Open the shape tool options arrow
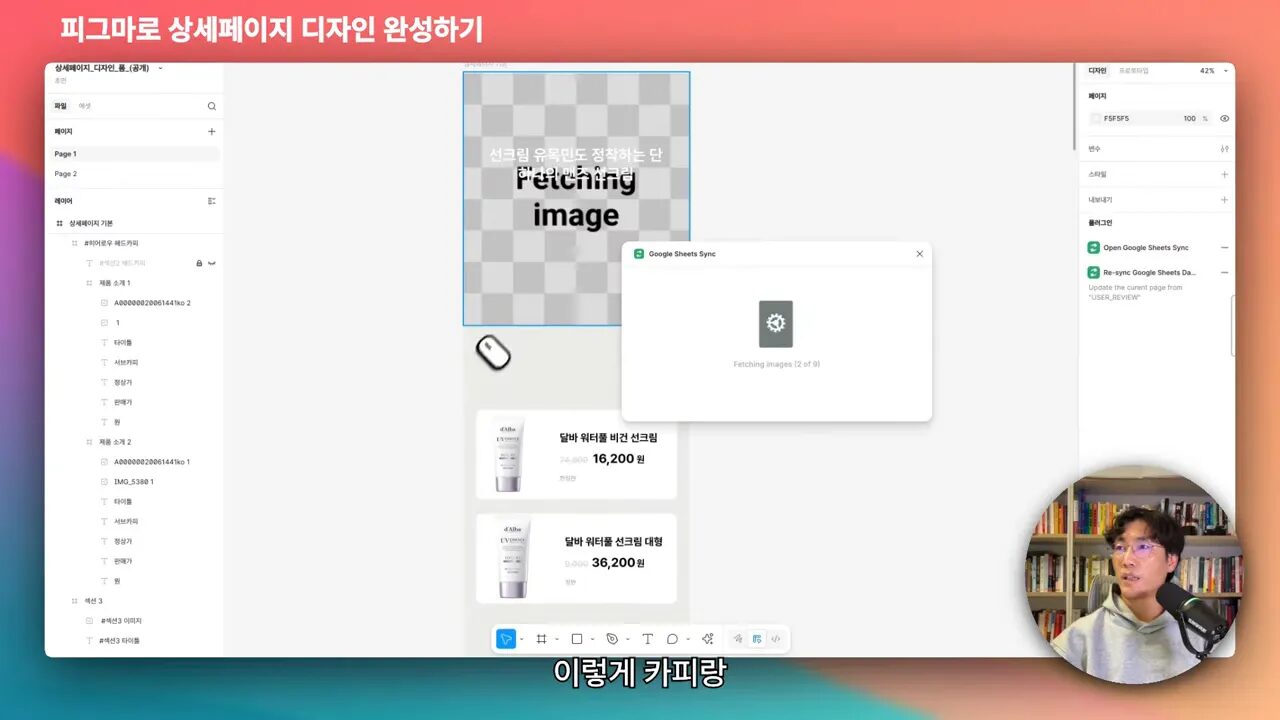This screenshot has width=1280, height=720. pyautogui.click(x=592, y=639)
